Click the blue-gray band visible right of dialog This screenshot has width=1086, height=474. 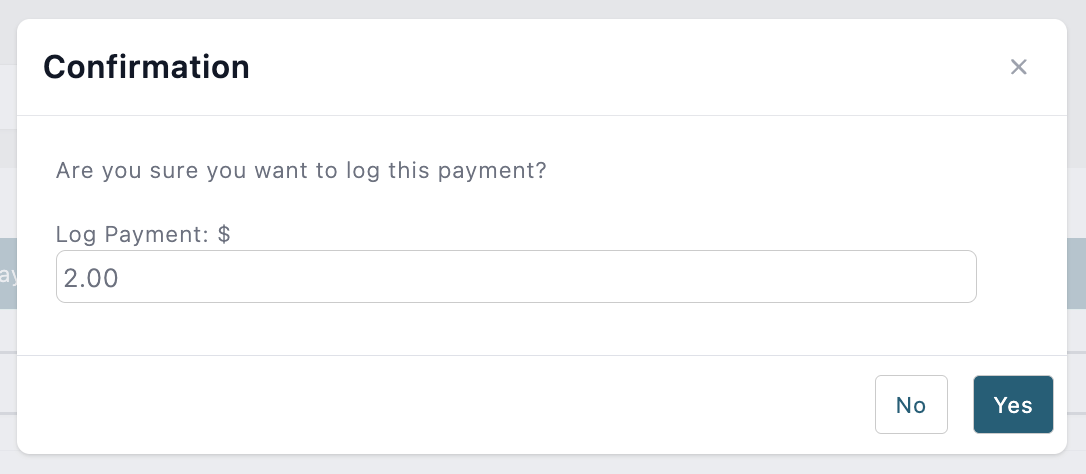pyautogui.click(x=1076, y=274)
